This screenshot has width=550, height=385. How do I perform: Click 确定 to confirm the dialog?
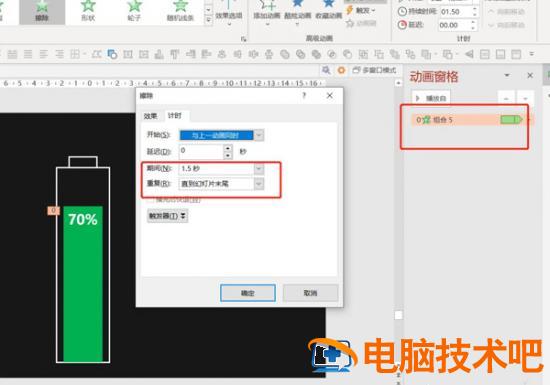(248, 293)
